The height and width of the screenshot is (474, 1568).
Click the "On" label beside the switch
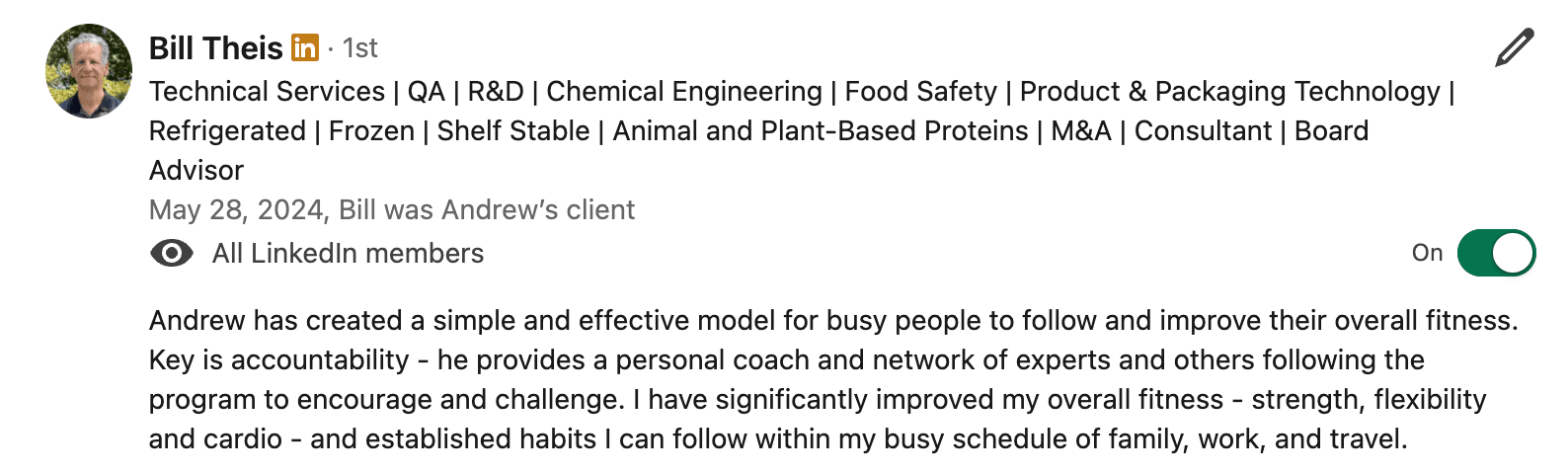1427,253
